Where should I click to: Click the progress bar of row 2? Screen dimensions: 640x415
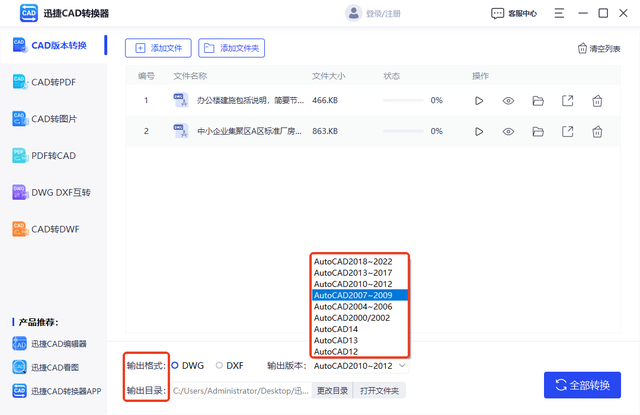click(403, 131)
